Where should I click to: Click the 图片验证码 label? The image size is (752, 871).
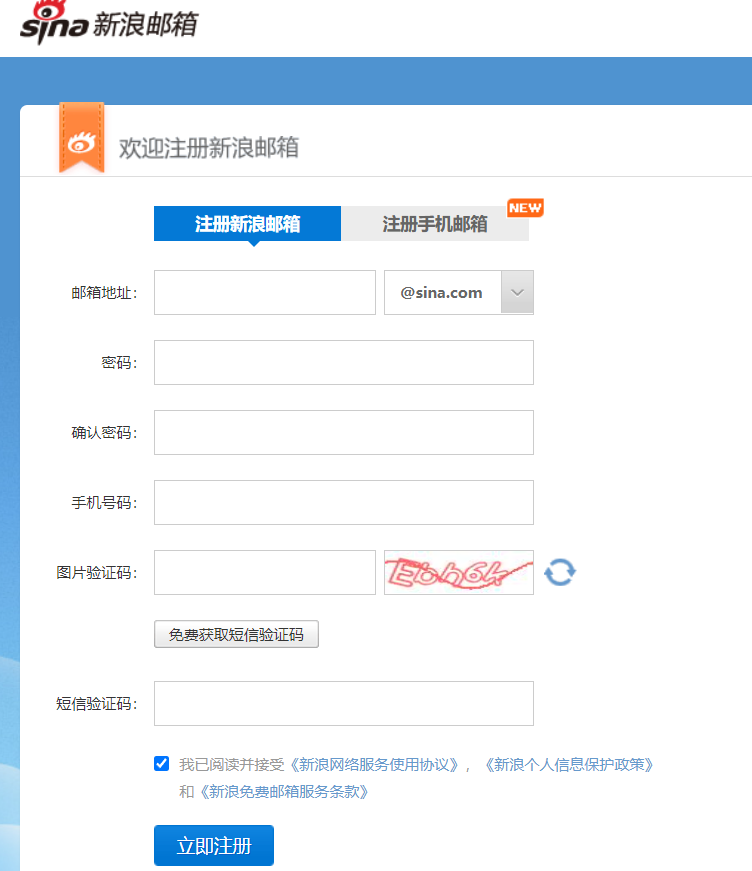click(97, 573)
